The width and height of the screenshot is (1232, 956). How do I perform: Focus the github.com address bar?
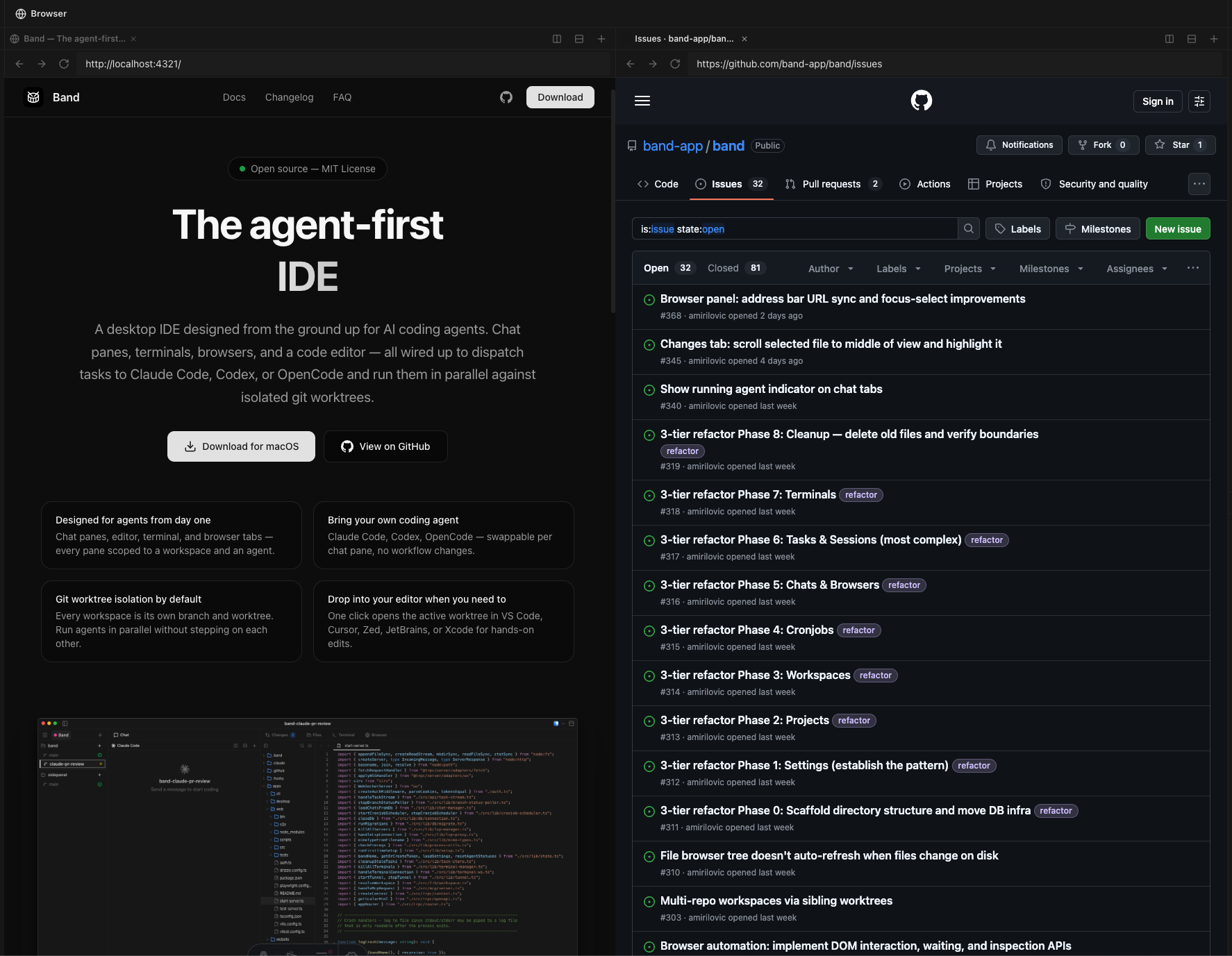point(956,64)
